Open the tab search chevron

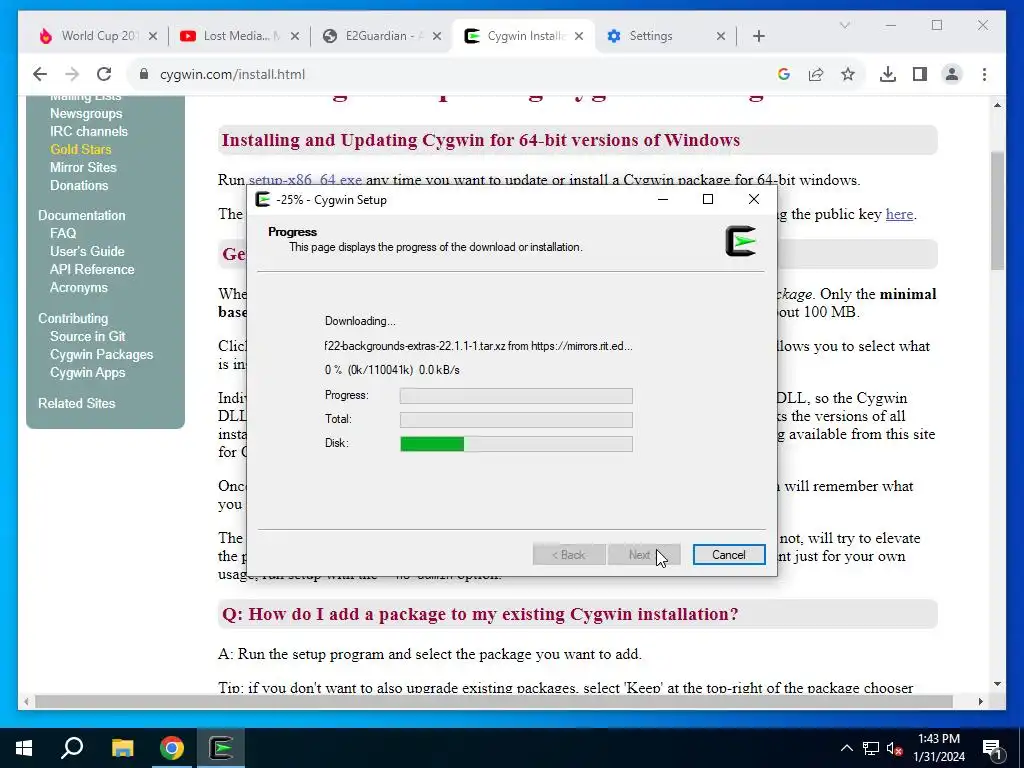844,25
